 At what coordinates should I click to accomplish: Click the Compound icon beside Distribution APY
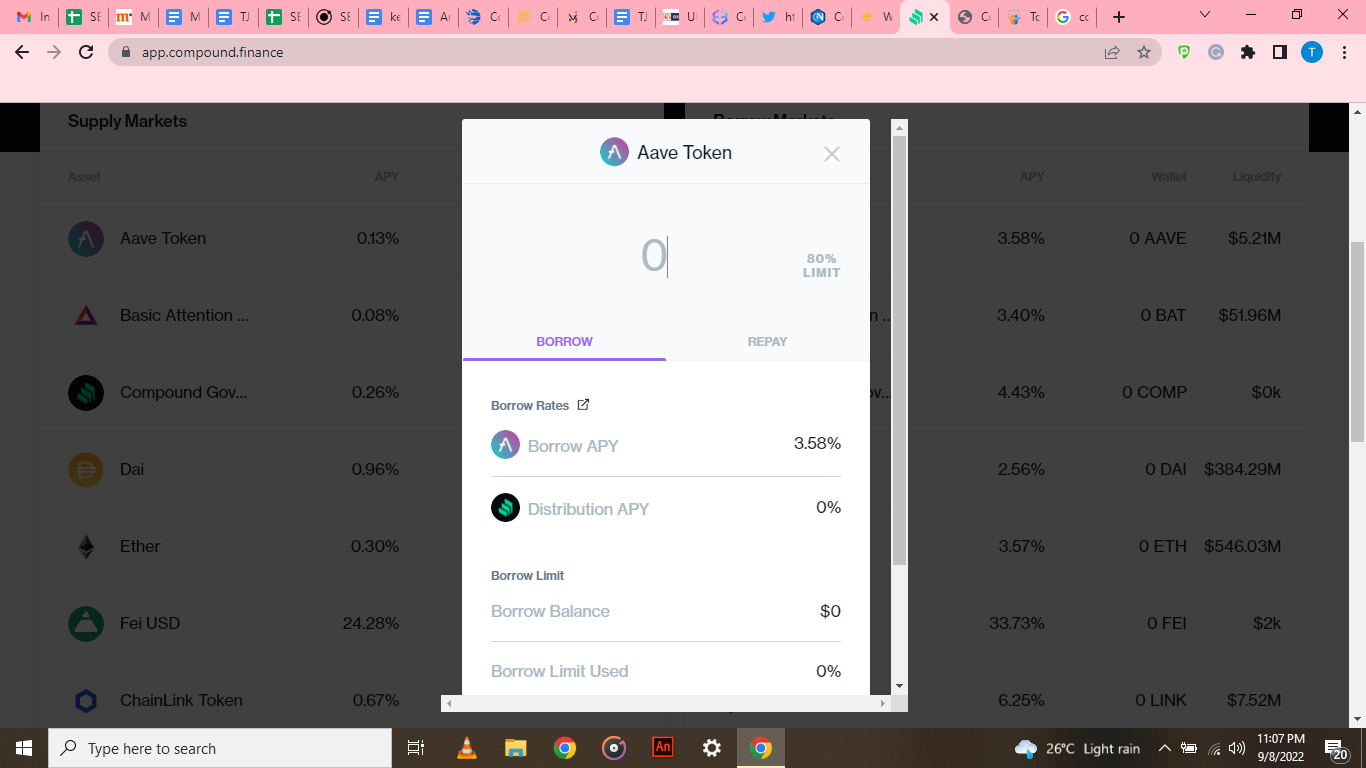[505, 508]
